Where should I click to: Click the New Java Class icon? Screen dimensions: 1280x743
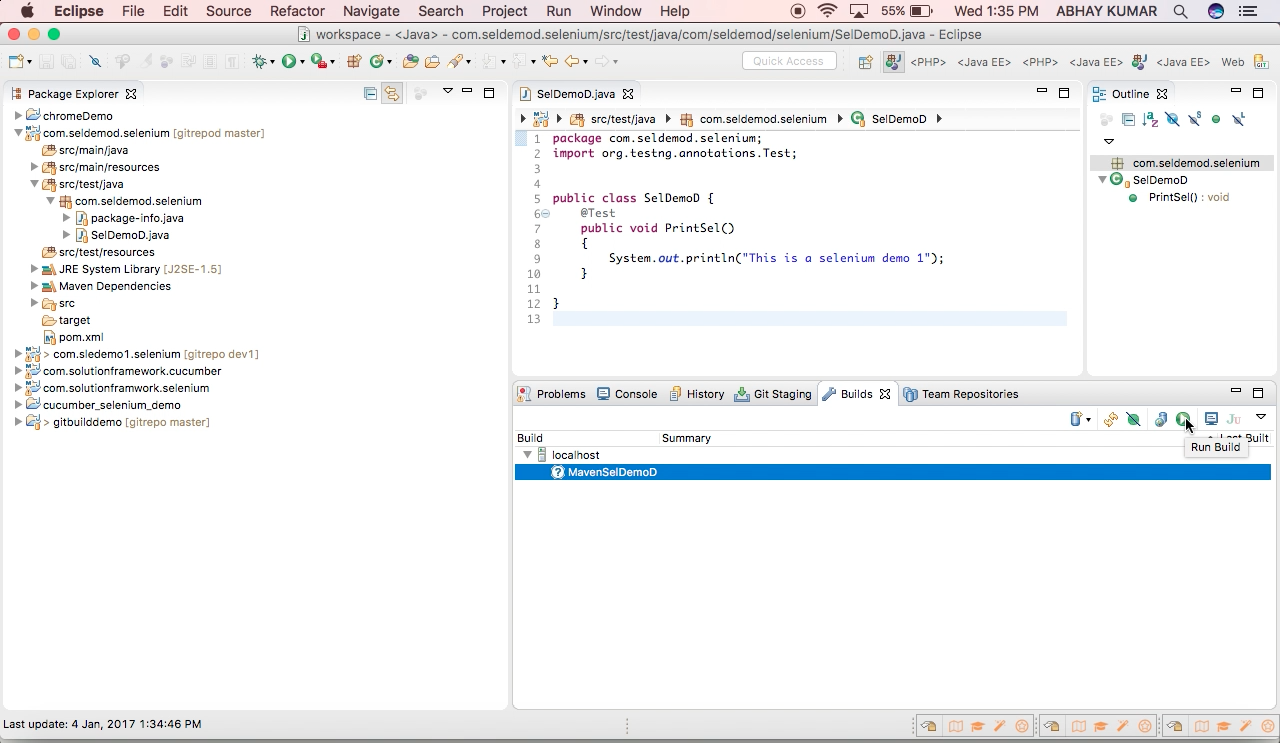[x=377, y=61]
